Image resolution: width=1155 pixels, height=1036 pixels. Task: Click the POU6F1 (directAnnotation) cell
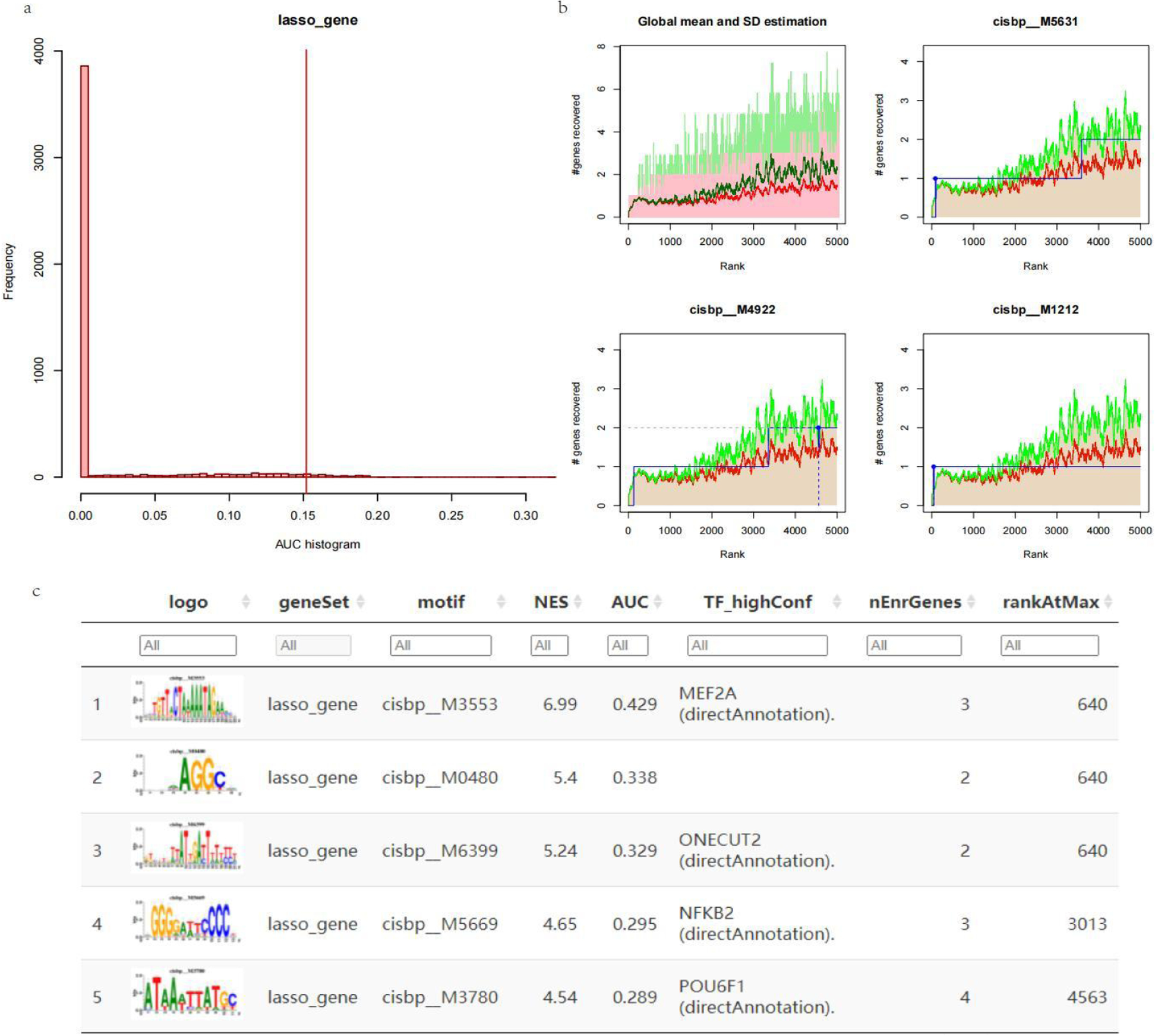pos(757,997)
